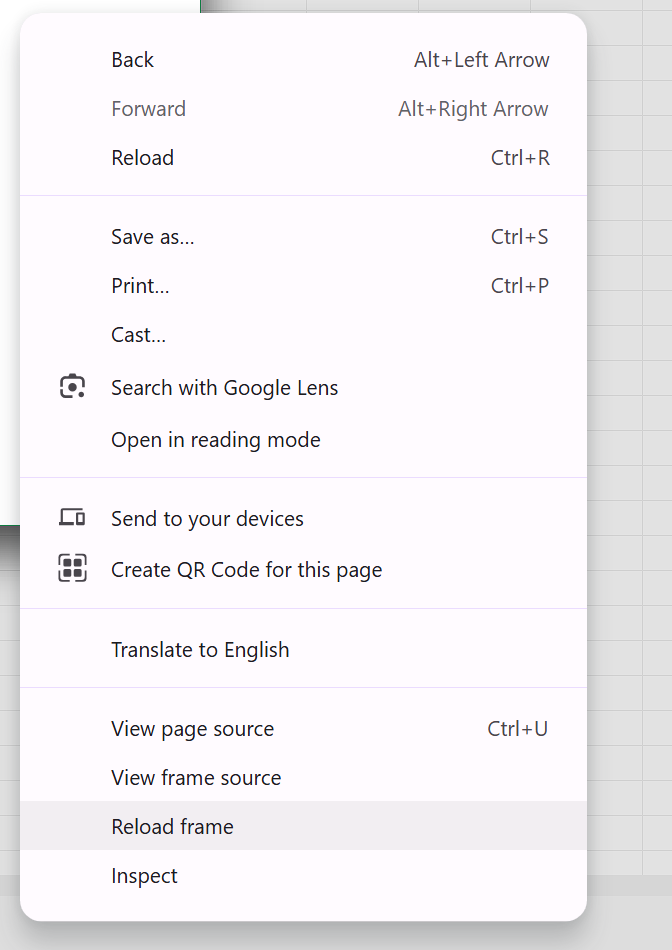Screen dimensions: 672x950
Task: Choose the Cast... entry
Action: coord(304,334)
